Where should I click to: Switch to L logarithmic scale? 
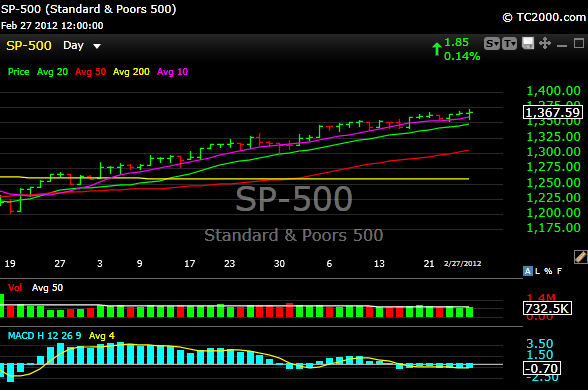537,271
